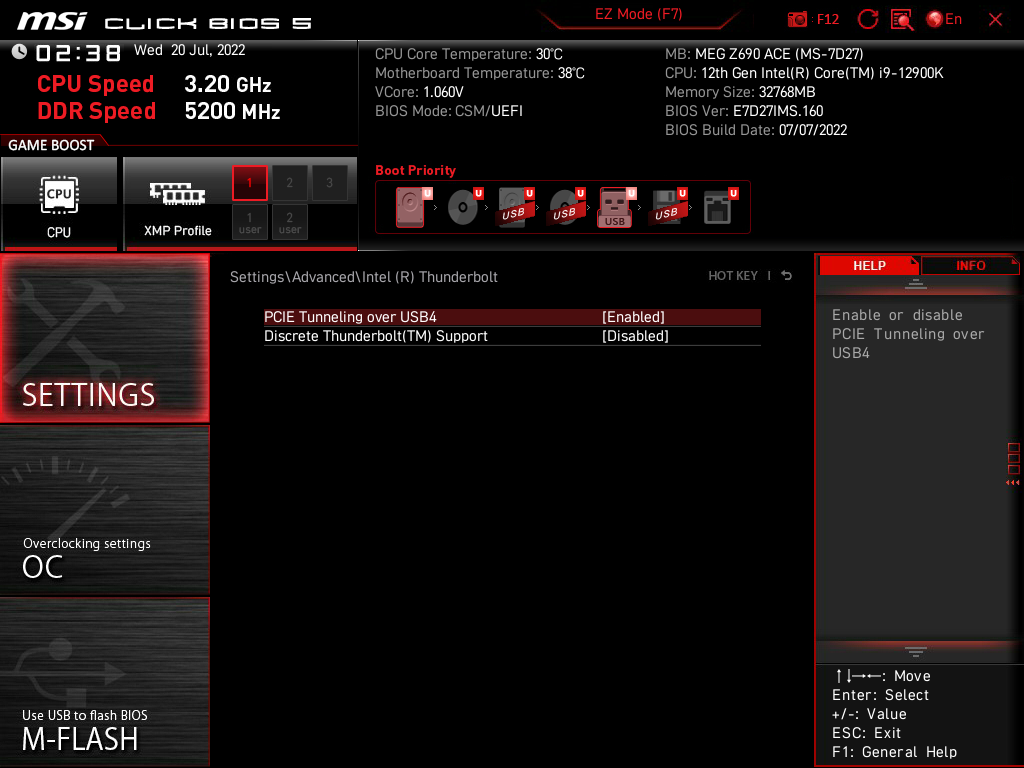Enable XMP profile 2
The height and width of the screenshot is (768, 1024).
pyautogui.click(x=289, y=183)
